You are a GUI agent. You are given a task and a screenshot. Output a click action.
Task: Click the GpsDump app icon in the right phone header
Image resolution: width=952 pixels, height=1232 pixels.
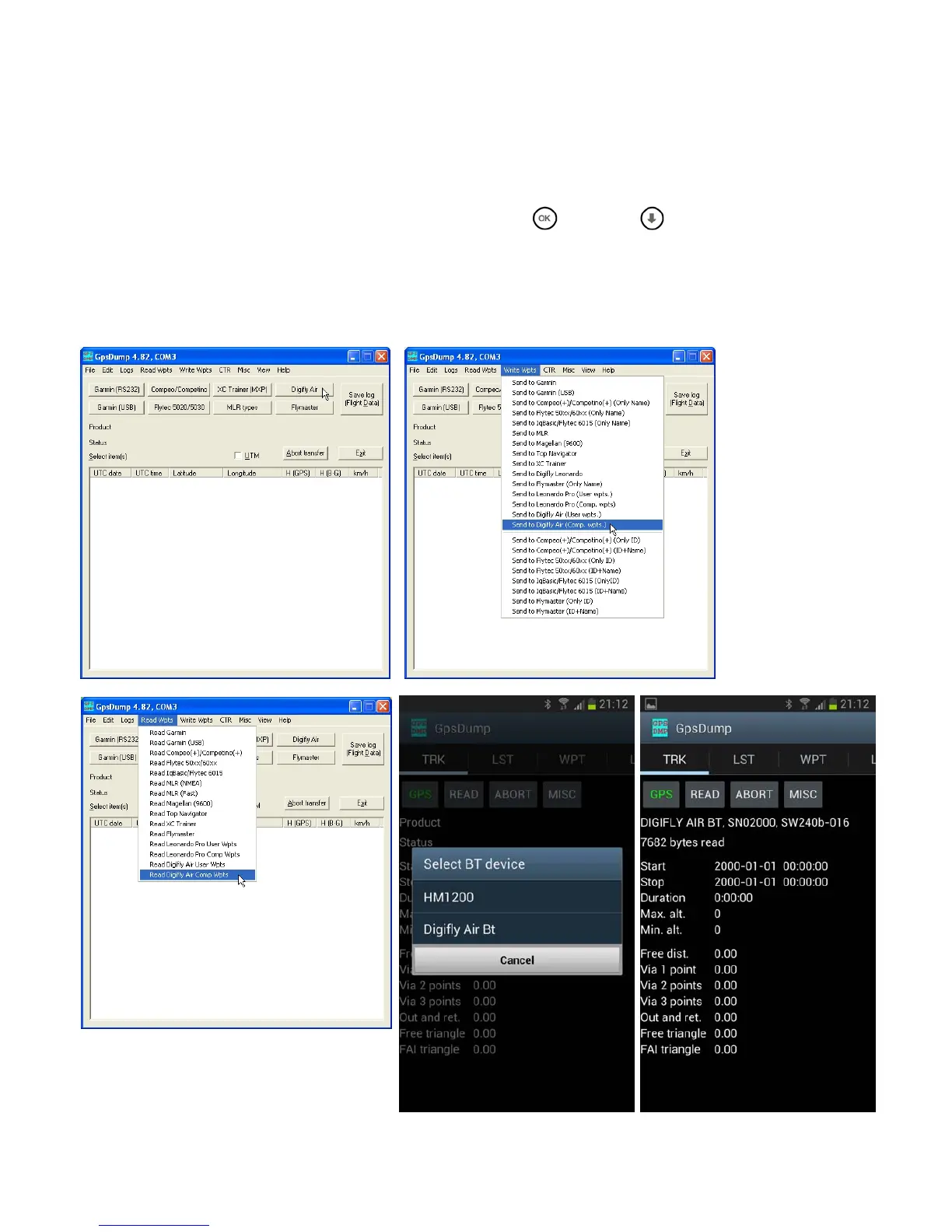tap(660, 728)
